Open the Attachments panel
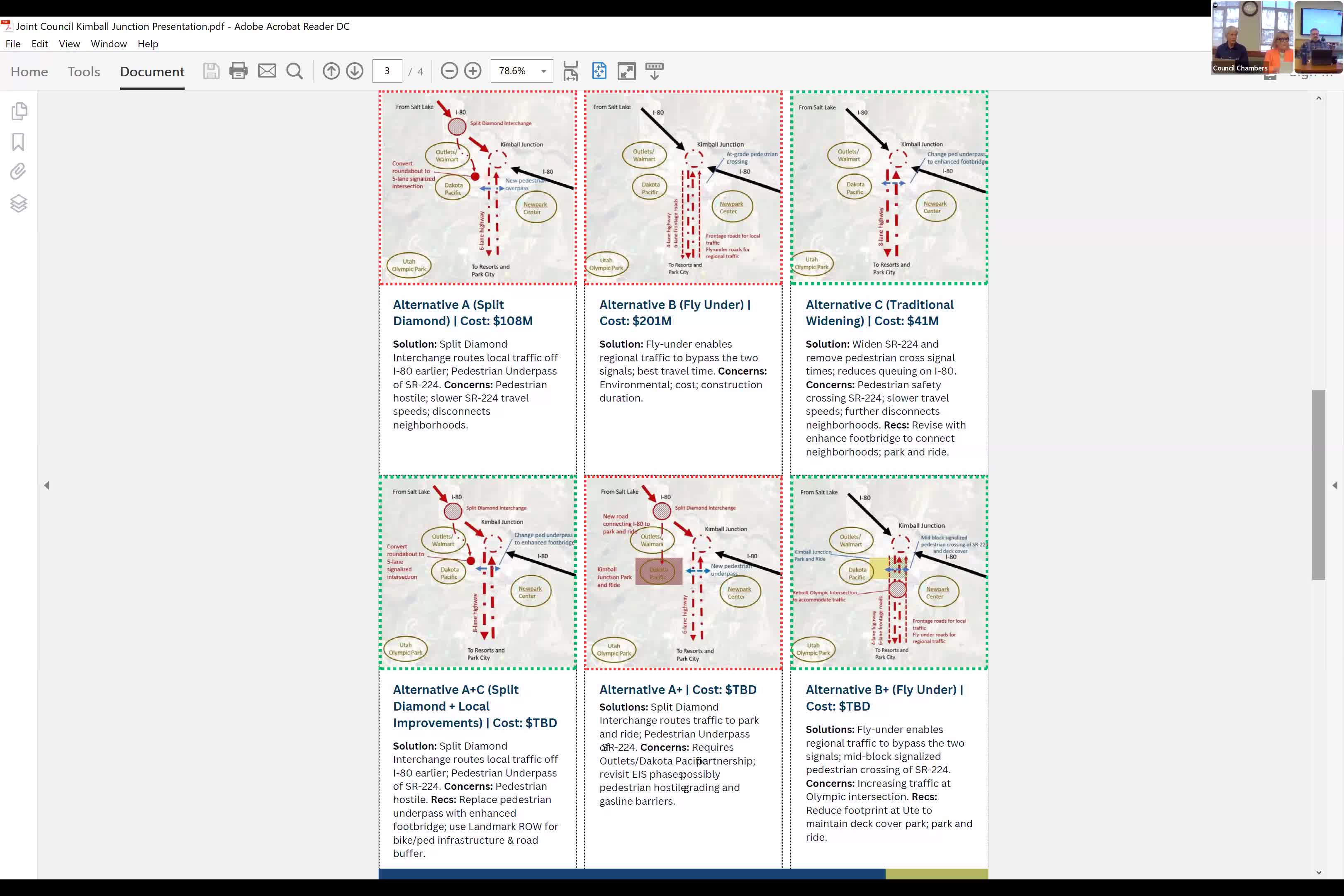 click(x=19, y=171)
